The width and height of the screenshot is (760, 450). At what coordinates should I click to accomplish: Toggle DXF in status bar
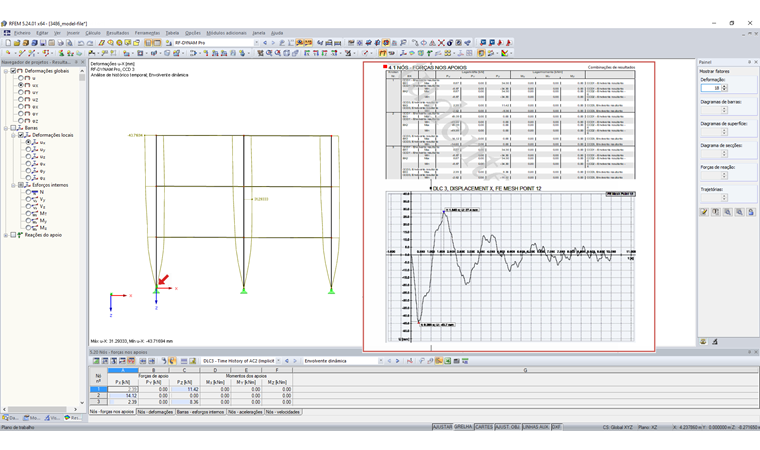point(556,427)
